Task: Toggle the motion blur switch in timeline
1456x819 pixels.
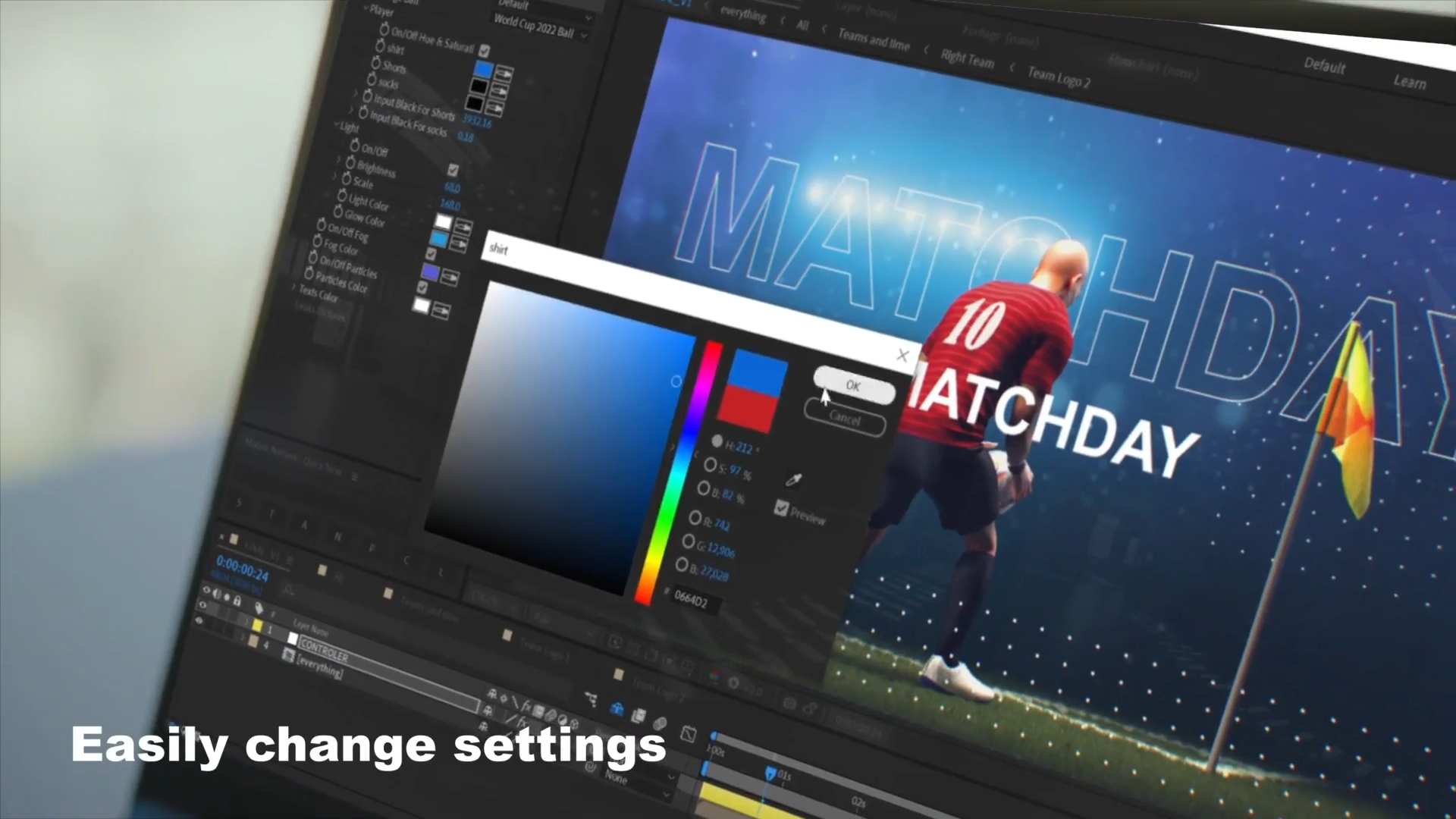Action: point(660,723)
